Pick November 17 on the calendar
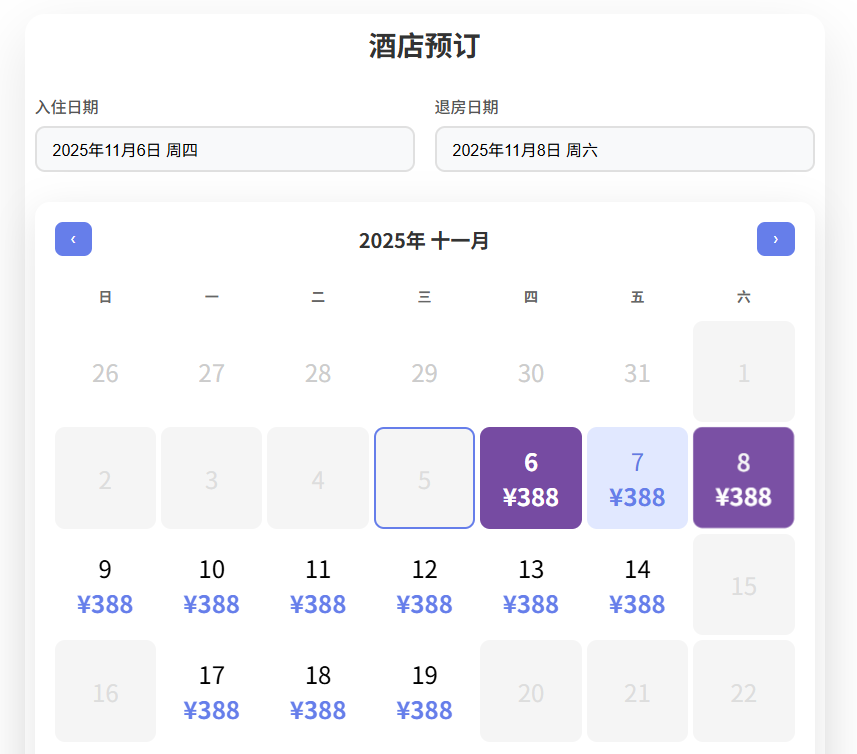The image size is (857, 754). [x=212, y=691]
